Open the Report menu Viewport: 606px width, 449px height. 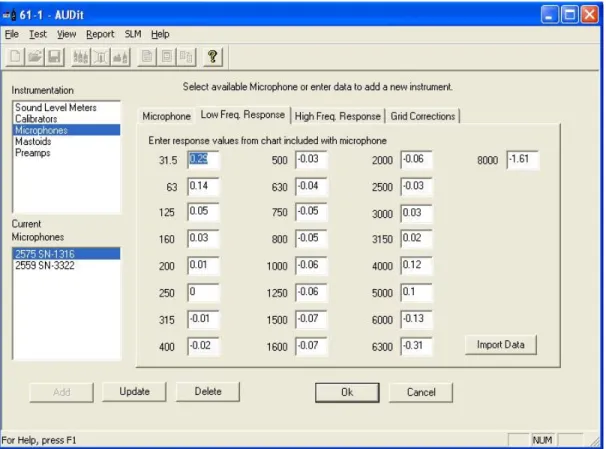[100, 34]
